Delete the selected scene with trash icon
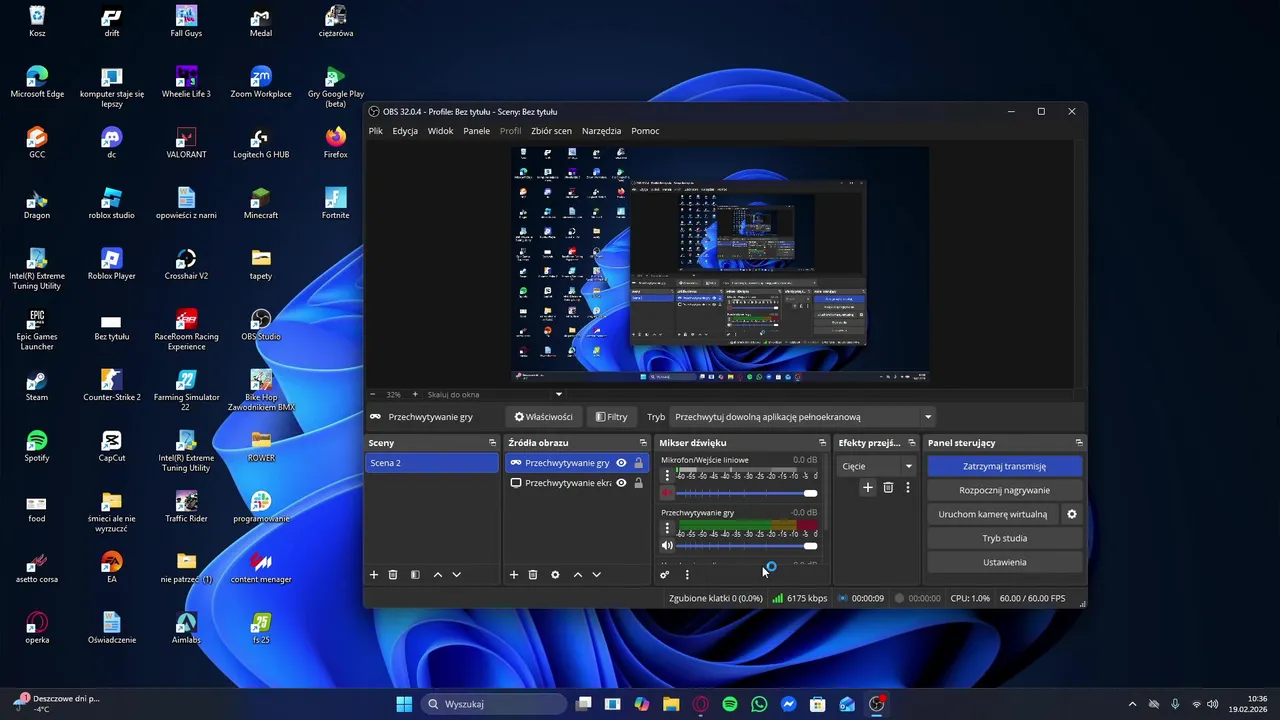Viewport: 1280px width, 720px height. [x=393, y=575]
